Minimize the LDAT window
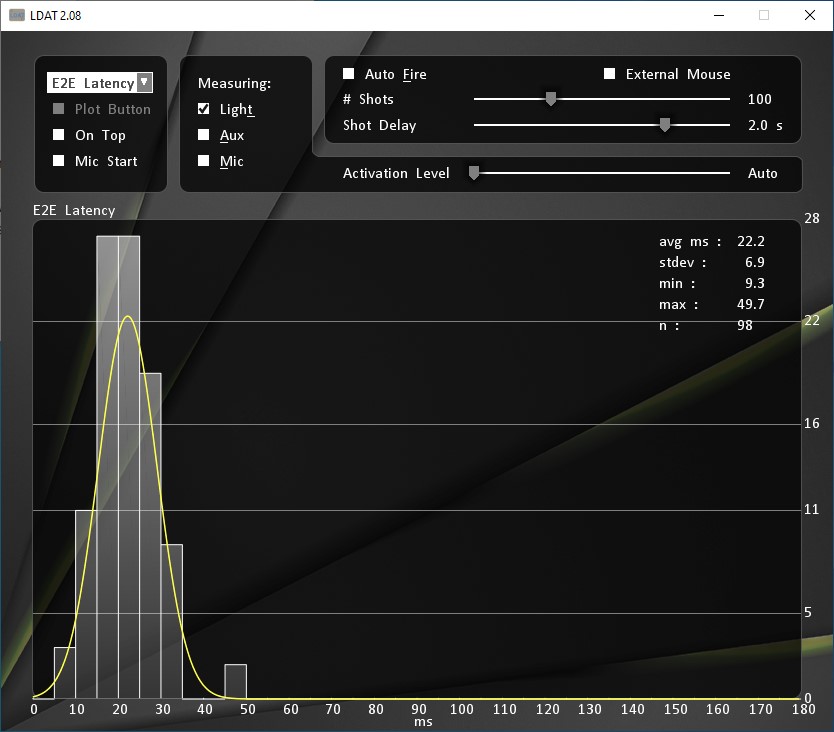The height and width of the screenshot is (732, 834). click(719, 15)
